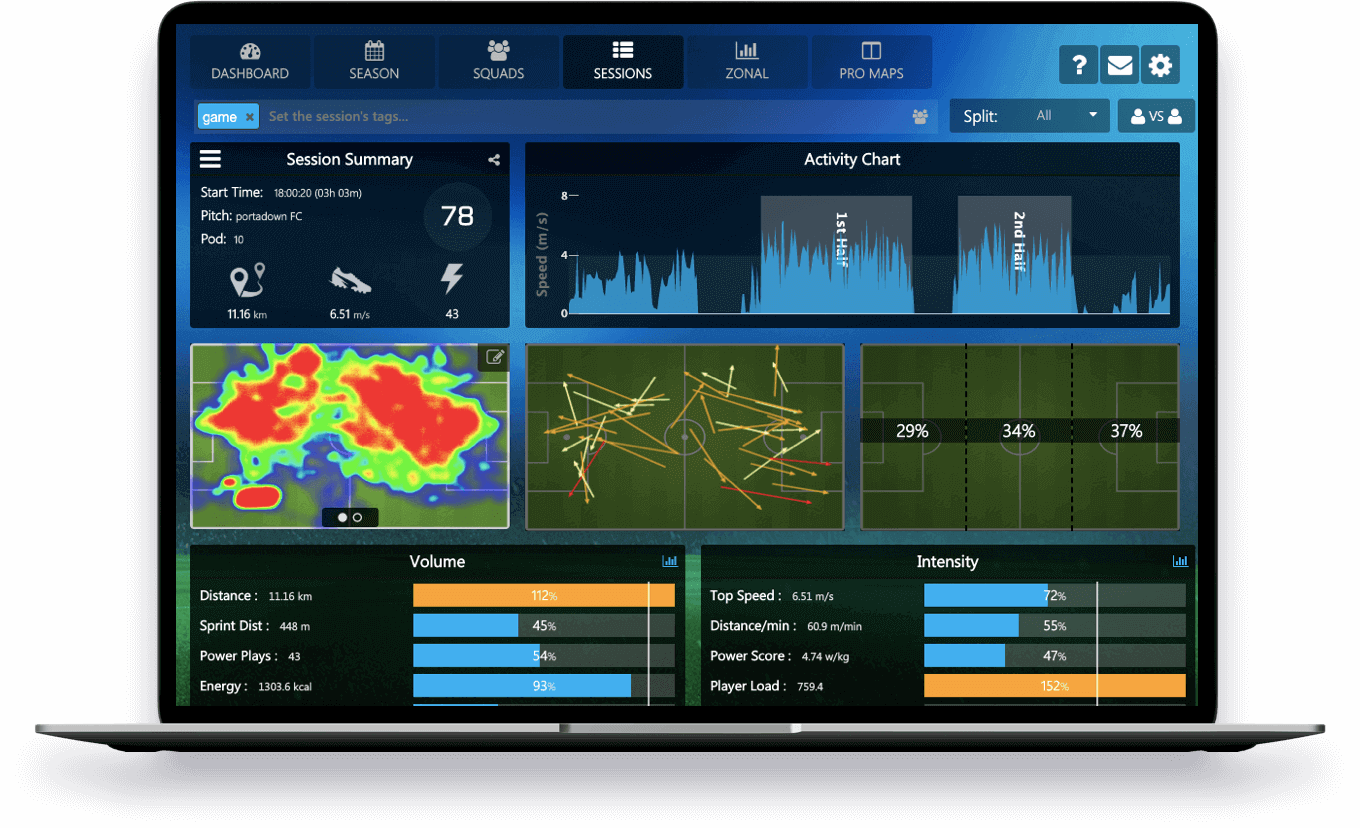This screenshot has height=828, width=1360.
Task: Click the Pod 10 value
Action: 239,240
